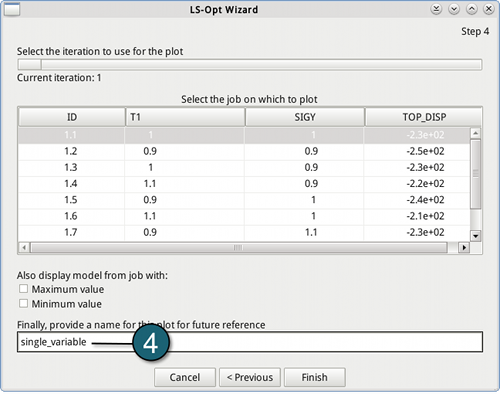Go back with the Previous button
This screenshot has height=394, width=500.
pyautogui.click(x=250, y=377)
